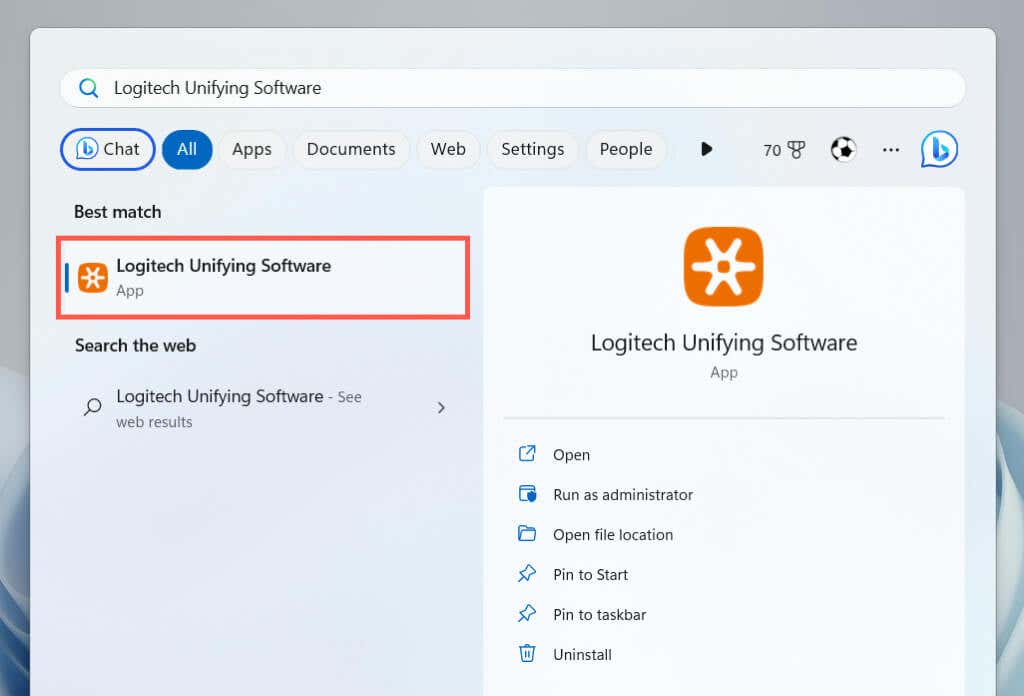Click the Open file location folder icon
The image size is (1024, 696).
[527, 534]
